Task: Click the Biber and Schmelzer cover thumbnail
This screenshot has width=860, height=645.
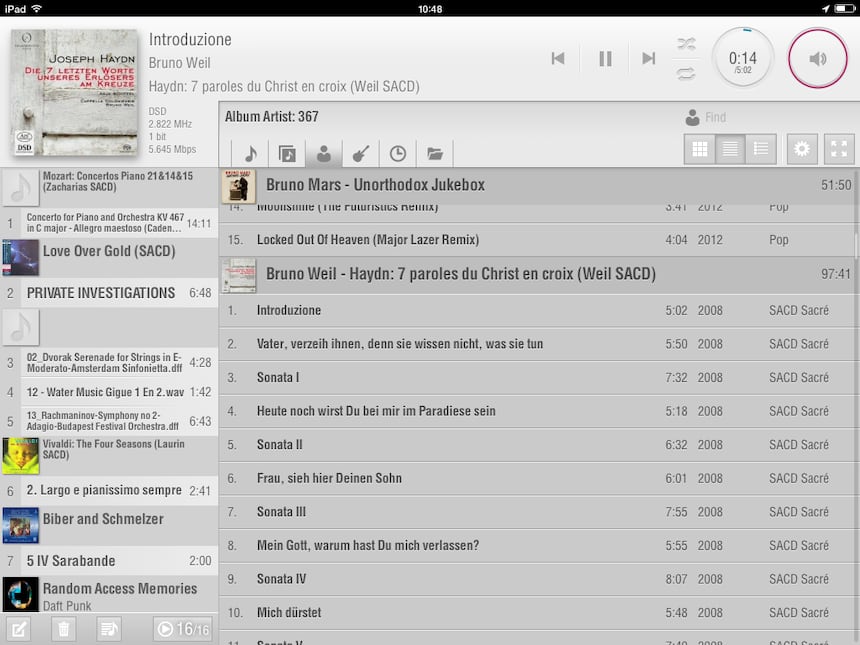Action: 20,525
